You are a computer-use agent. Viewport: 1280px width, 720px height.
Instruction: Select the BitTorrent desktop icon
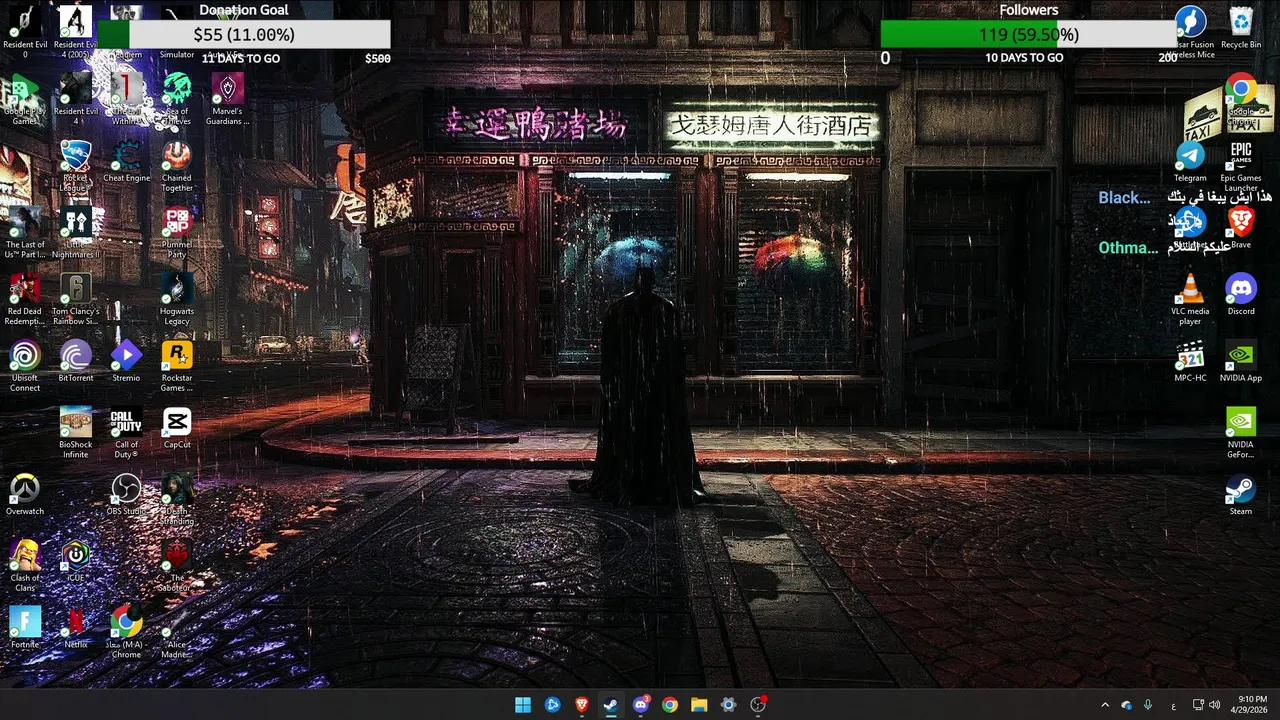point(75,362)
